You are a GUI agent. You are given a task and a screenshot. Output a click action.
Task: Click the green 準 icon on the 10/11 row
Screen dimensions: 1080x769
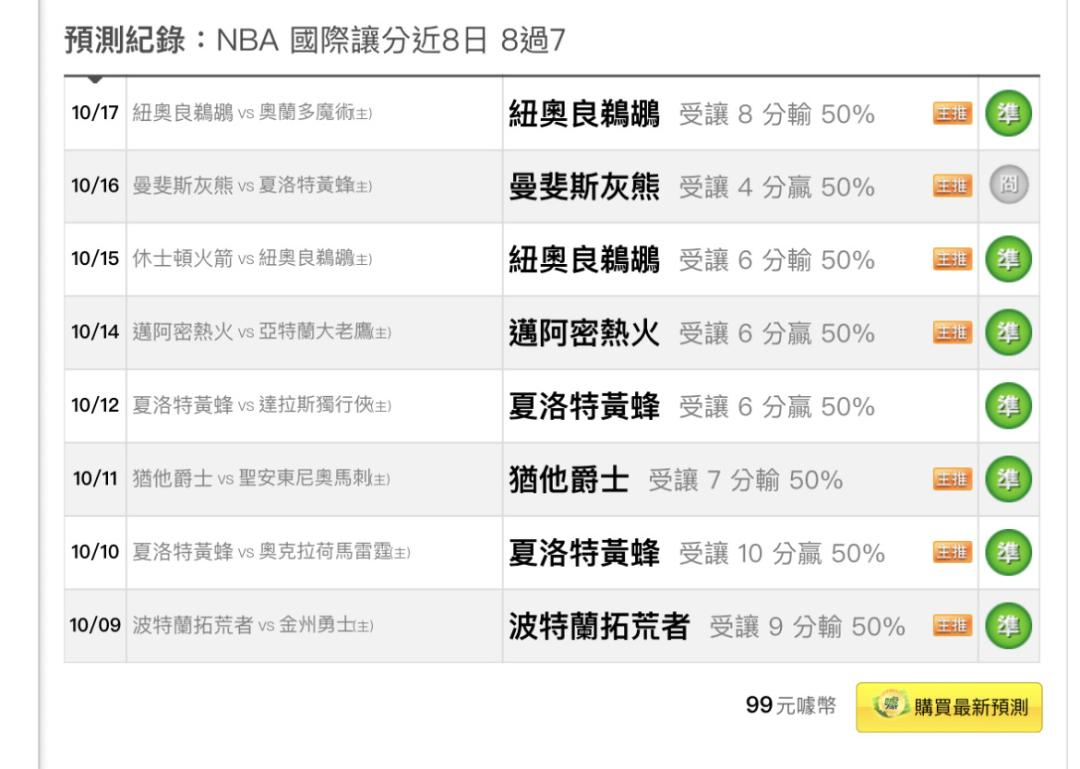pyautogui.click(x=1009, y=479)
